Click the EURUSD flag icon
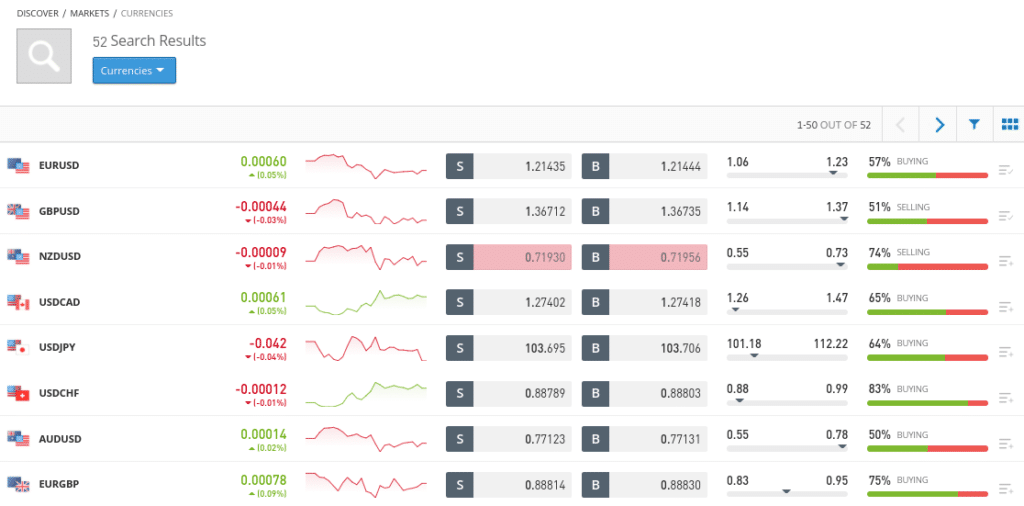This screenshot has height=506, width=1024. click(x=19, y=165)
